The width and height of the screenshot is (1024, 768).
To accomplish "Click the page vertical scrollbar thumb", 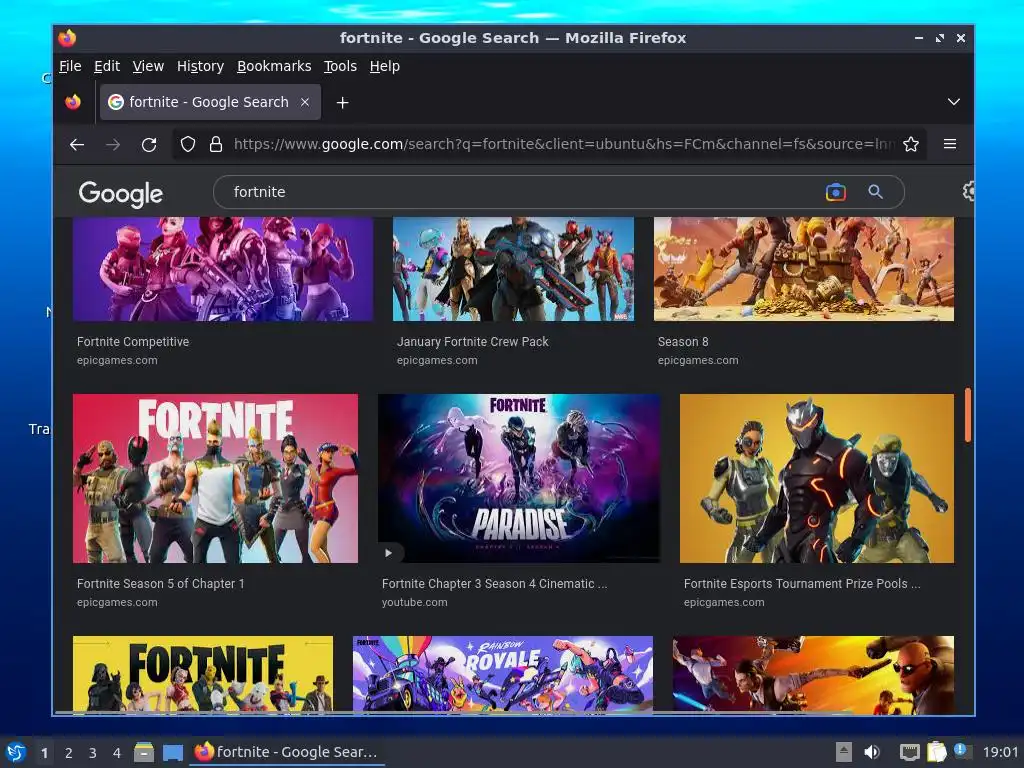I will click(x=967, y=415).
